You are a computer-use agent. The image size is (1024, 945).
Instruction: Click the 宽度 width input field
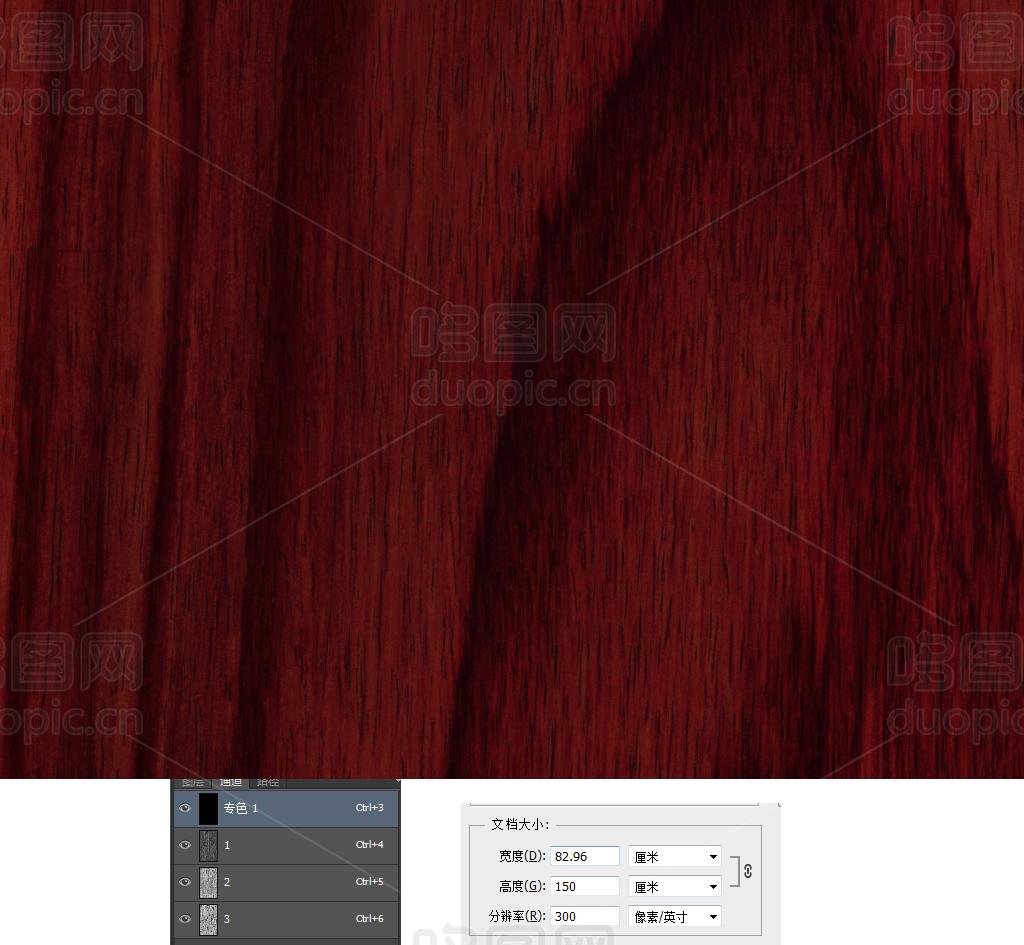click(584, 857)
